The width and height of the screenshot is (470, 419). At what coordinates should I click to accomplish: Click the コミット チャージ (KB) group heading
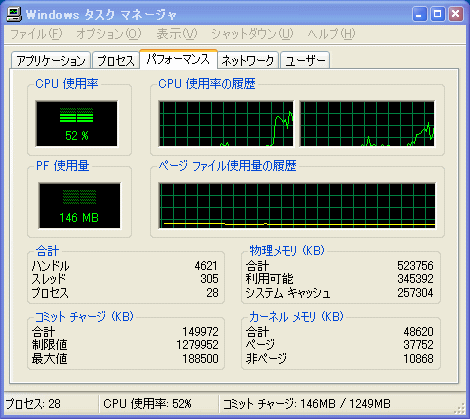(x=84, y=317)
